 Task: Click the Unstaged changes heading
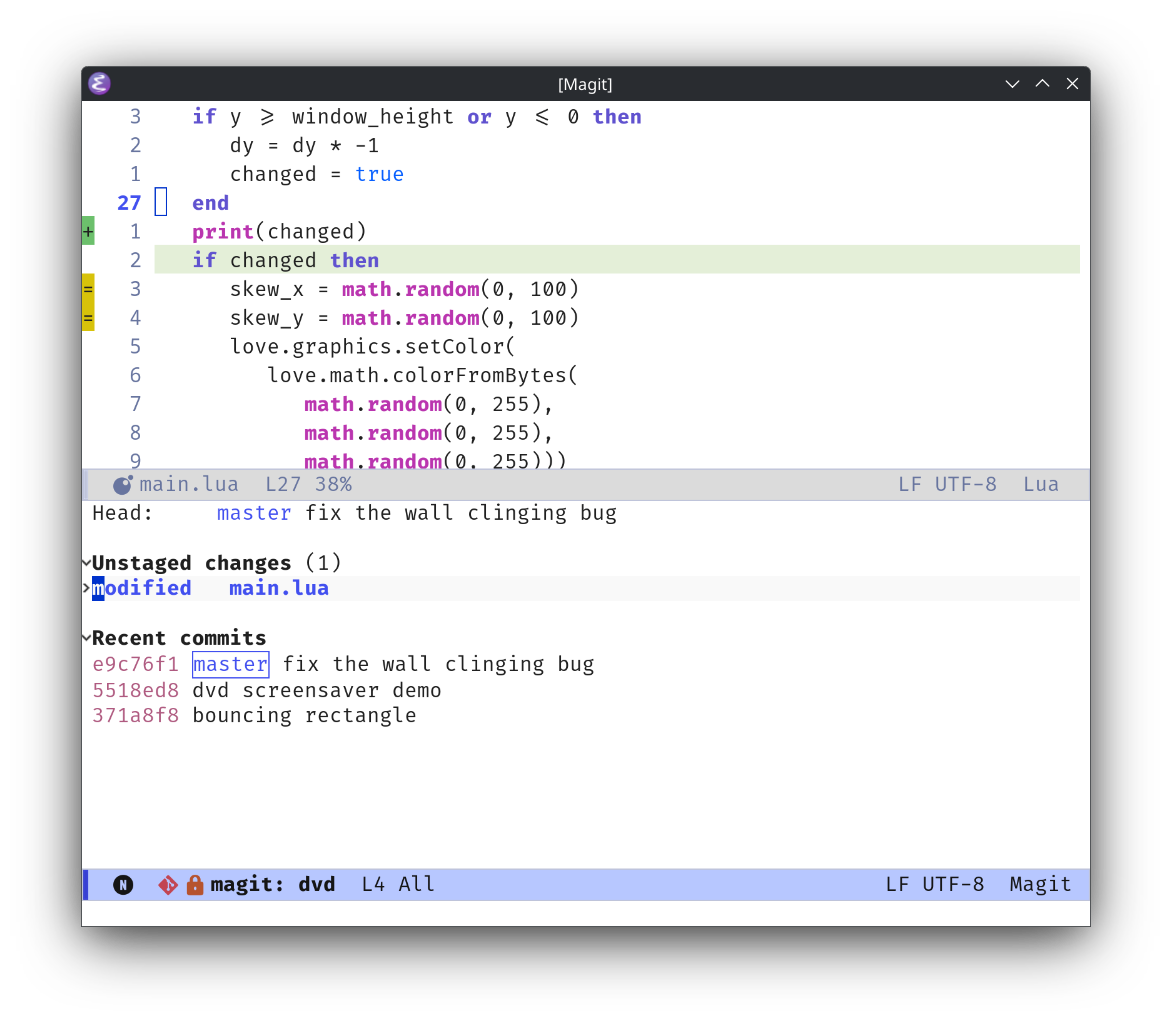tap(191, 563)
